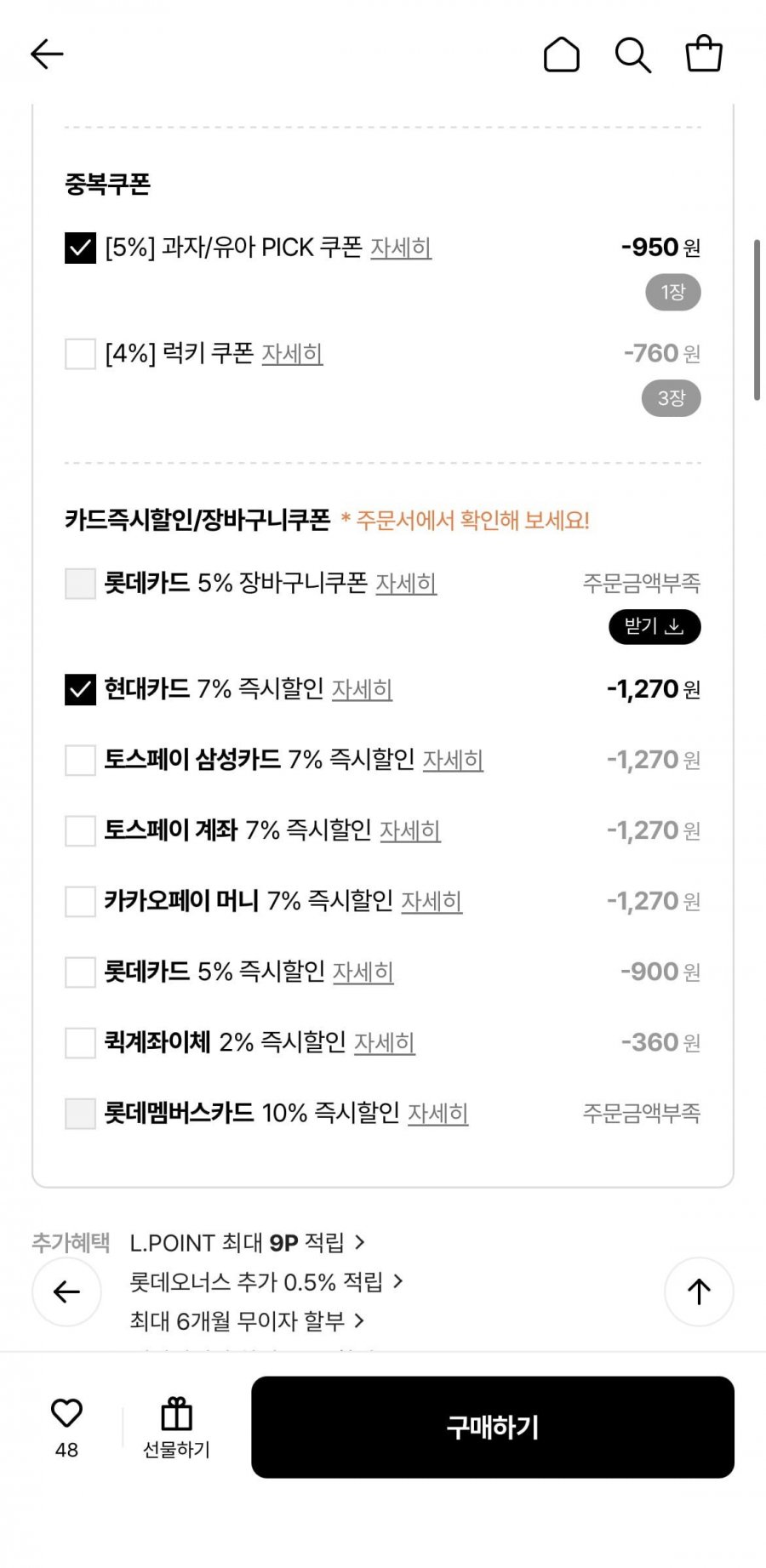Viewport: 766px width, 1568px height.
Task: Open 자세히 link for 카카오페이 머니
Action: 432,901
